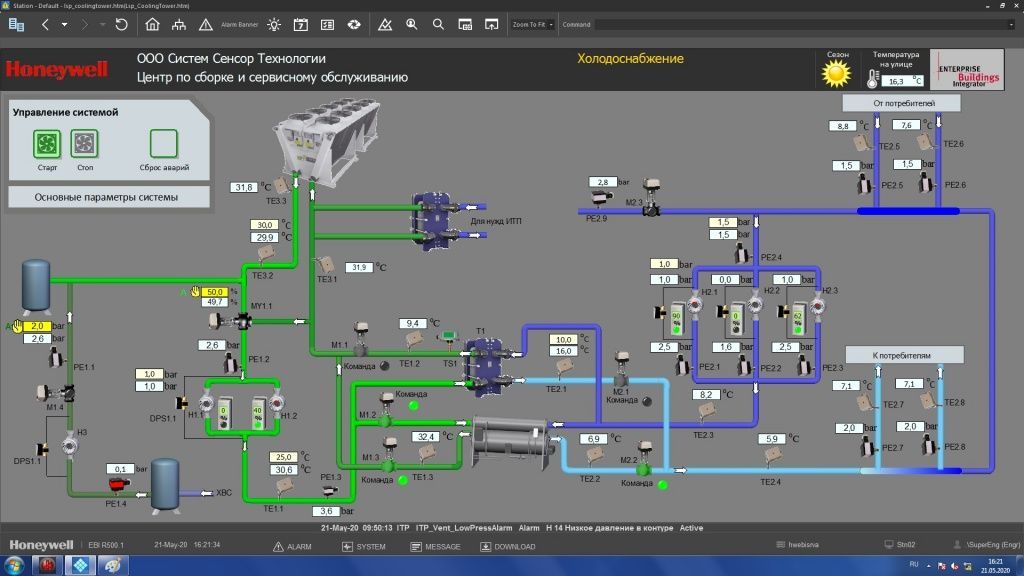Open the back history dropdown arrow
This screenshot has height=576, width=1024.
pos(65,24)
